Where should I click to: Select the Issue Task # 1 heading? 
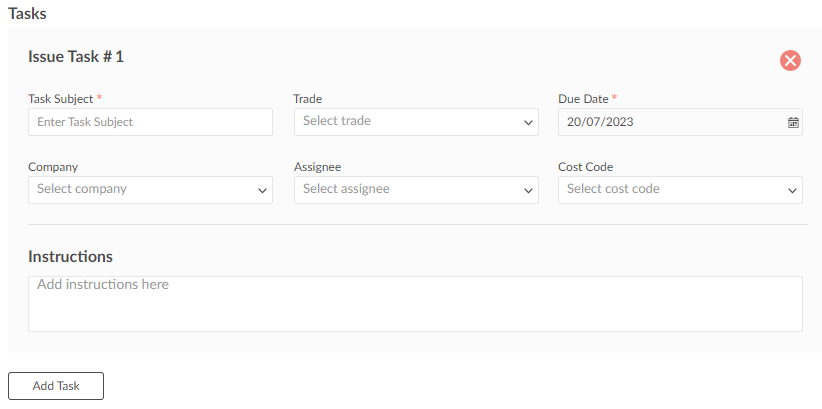click(x=76, y=57)
